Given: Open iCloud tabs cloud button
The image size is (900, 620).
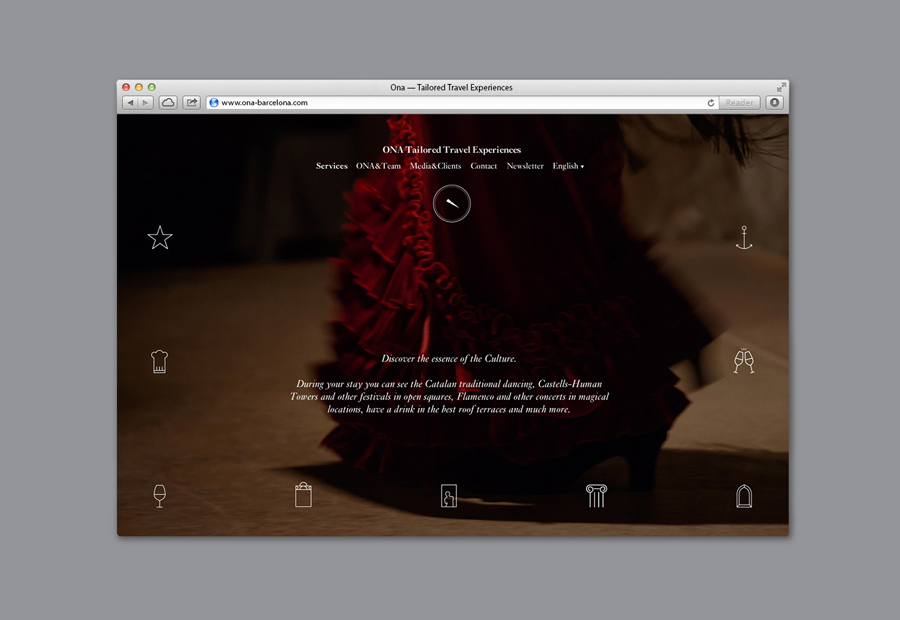Looking at the screenshot, I should coord(168,103).
